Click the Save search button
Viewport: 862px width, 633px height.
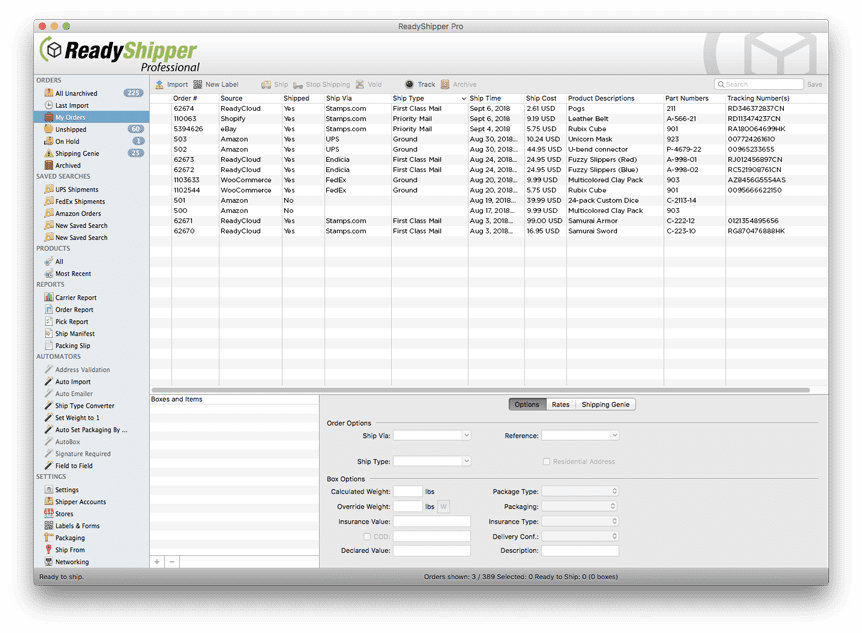(x=815, y=84)
